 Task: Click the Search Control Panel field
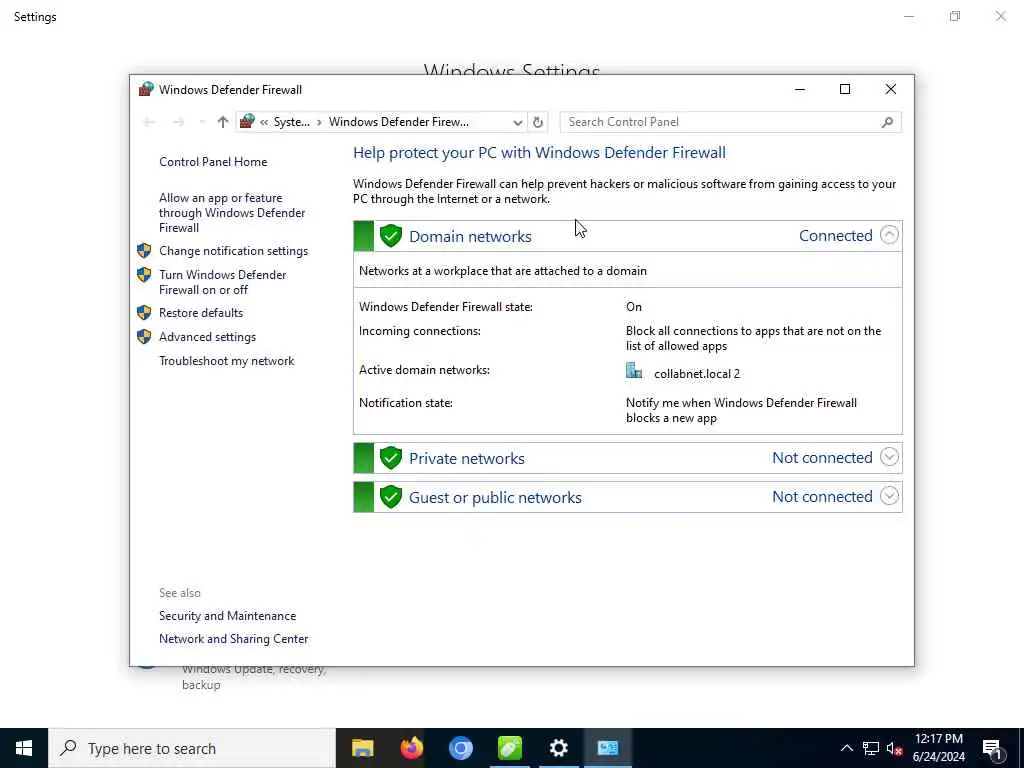(x=730, y=122)
